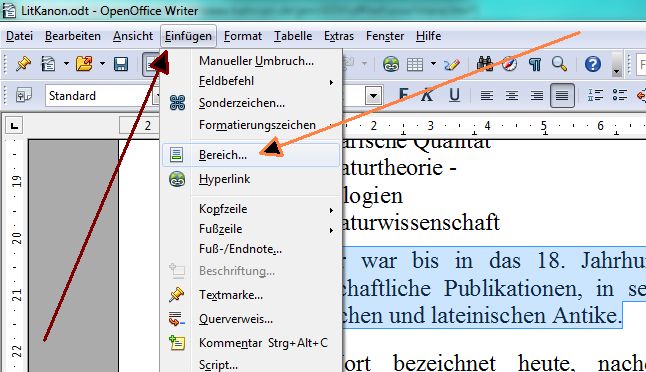Screen dimensions: 646x372
Task: Open the Styles and Formatting icon
Action: point(23,96)
